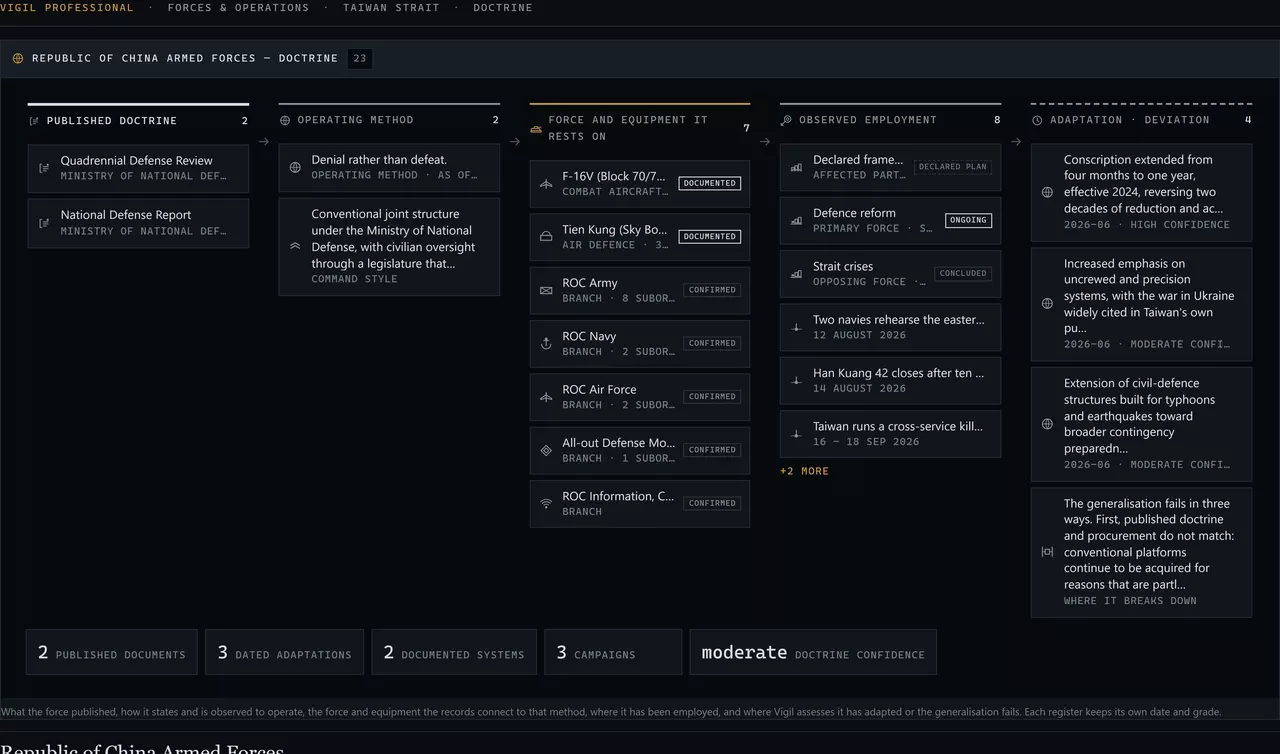Click the document icon beside Quadrennial Defense Review
Image resolution: width=1280 pixels, height=754 pixels.
tap(44, 168)
